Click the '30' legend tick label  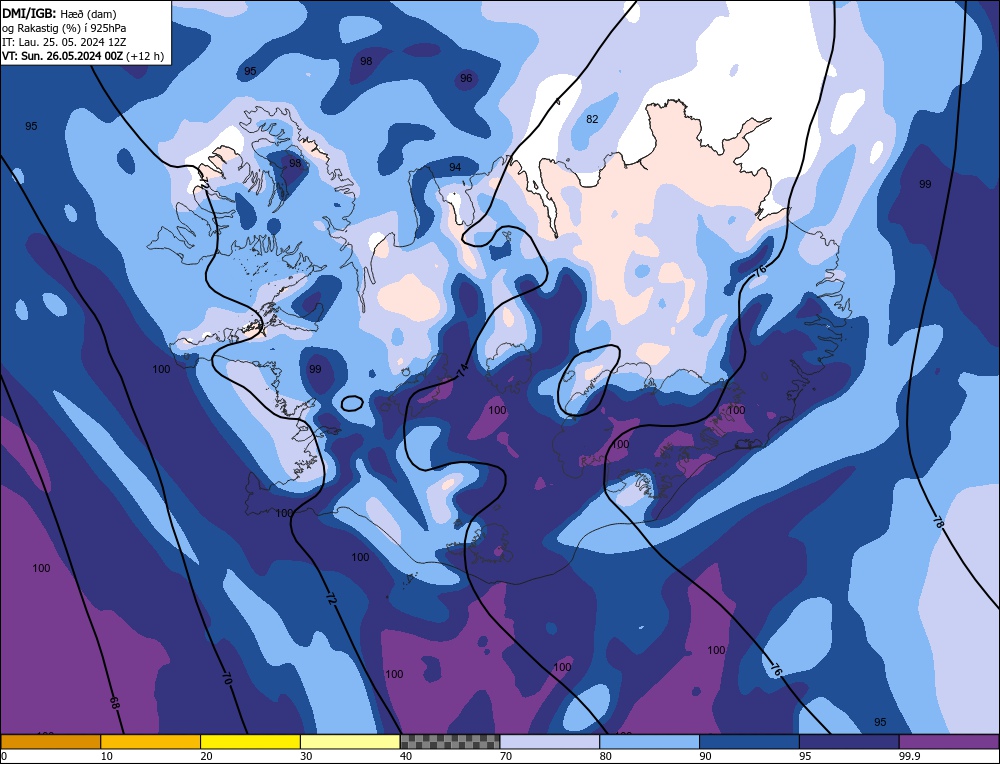[x=306, y=756]
